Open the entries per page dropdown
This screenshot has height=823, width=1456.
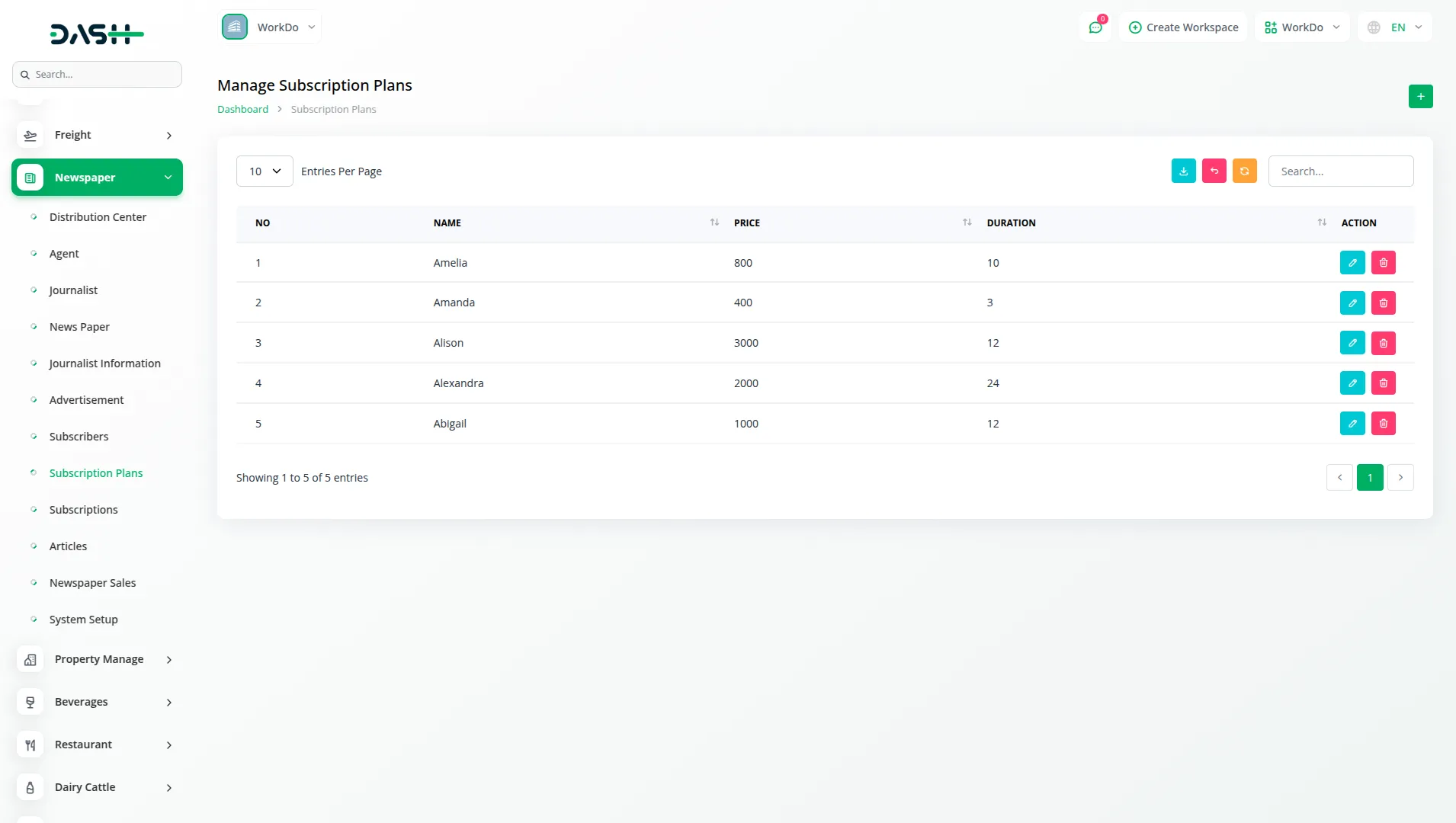point(264,171)
